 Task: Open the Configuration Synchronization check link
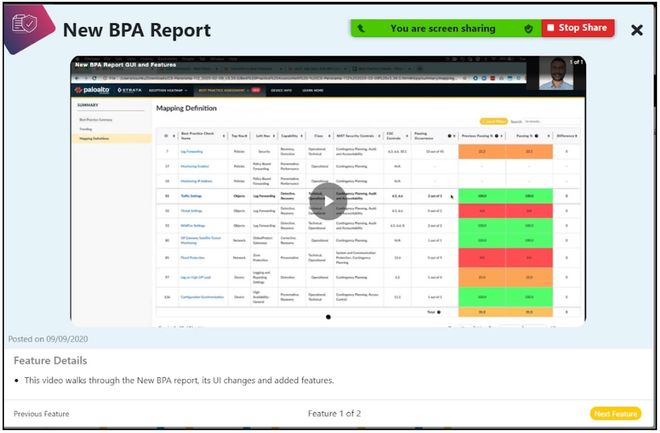click(x=202, y=297)
